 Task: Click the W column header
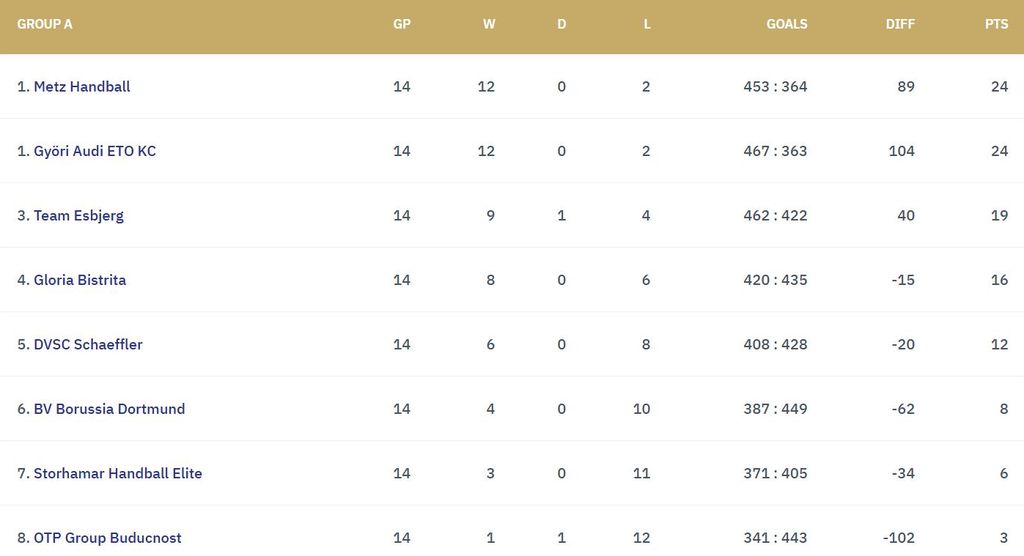(489, 24)
